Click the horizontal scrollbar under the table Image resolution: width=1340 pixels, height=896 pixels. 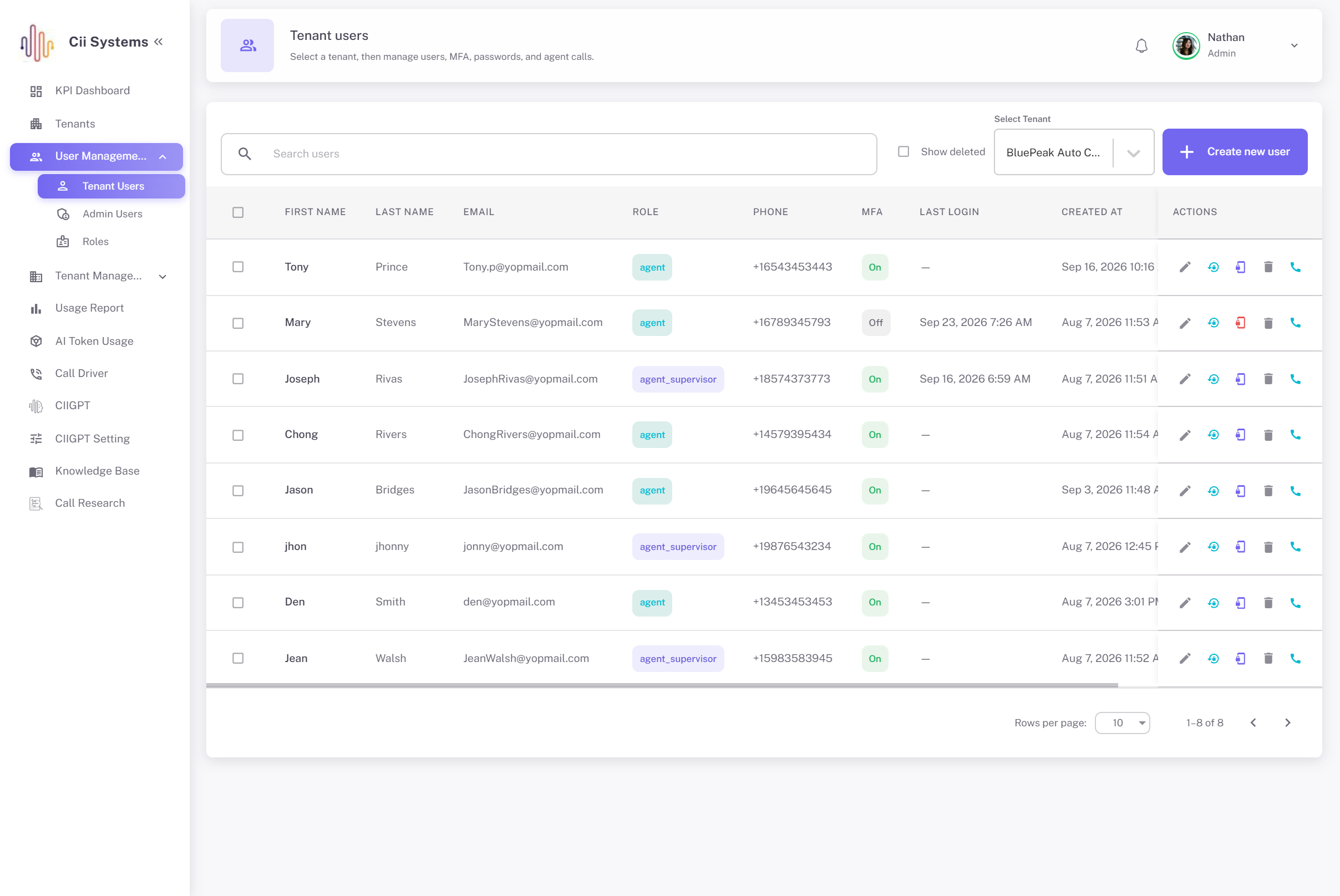coord(662,685)
